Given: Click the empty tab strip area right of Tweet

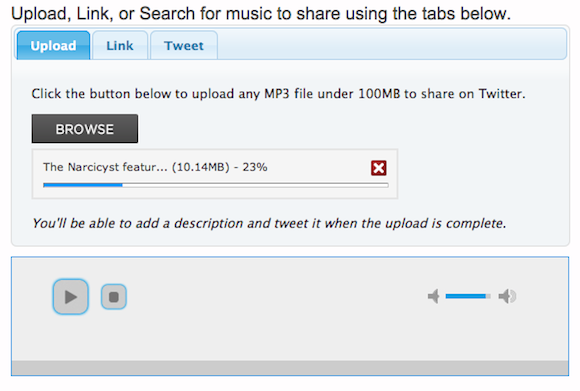Looking at the screenshot, I should pyautogui.click(x=391, y=44).
